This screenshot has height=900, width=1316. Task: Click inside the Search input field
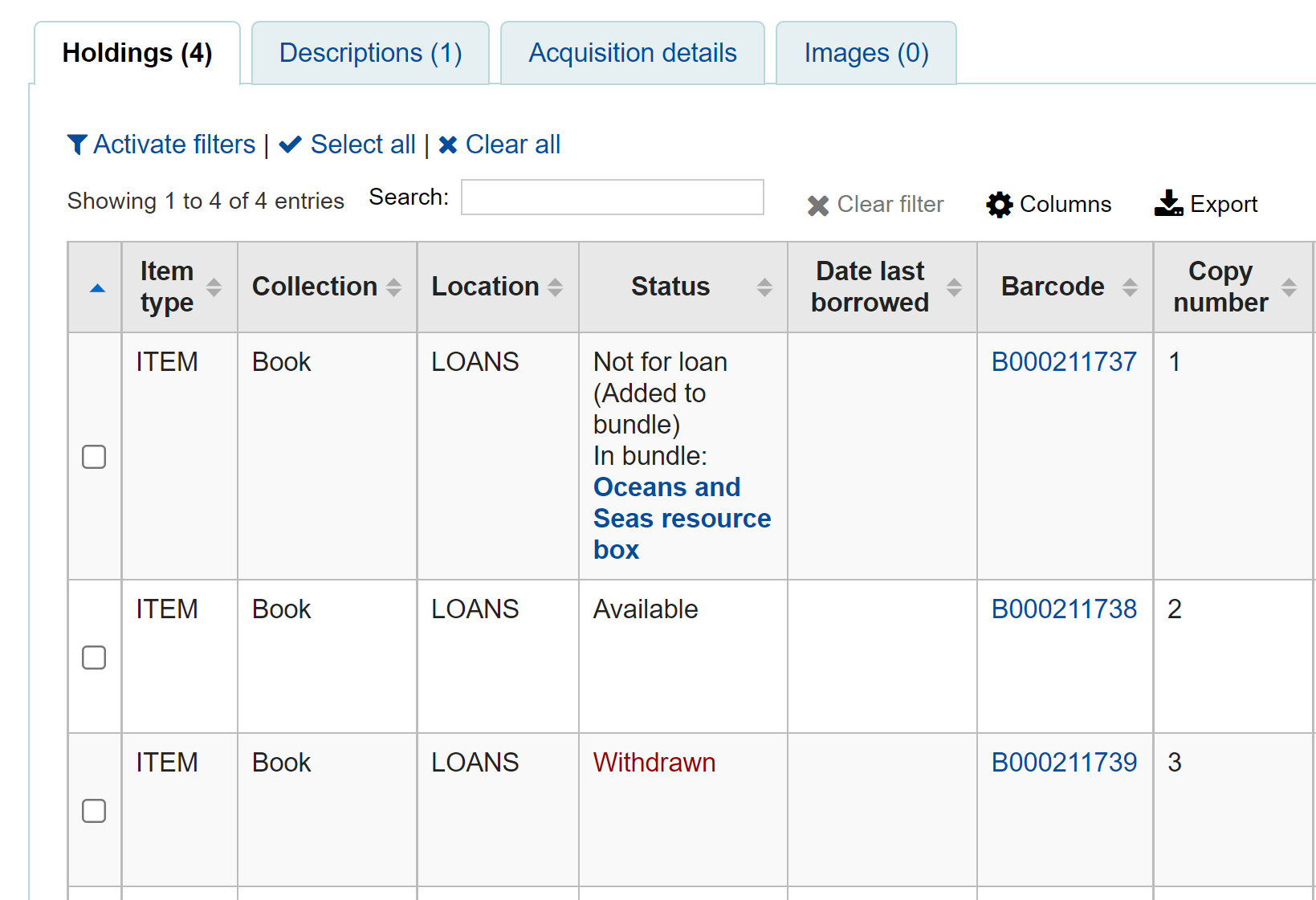click(x=612, y=197)
